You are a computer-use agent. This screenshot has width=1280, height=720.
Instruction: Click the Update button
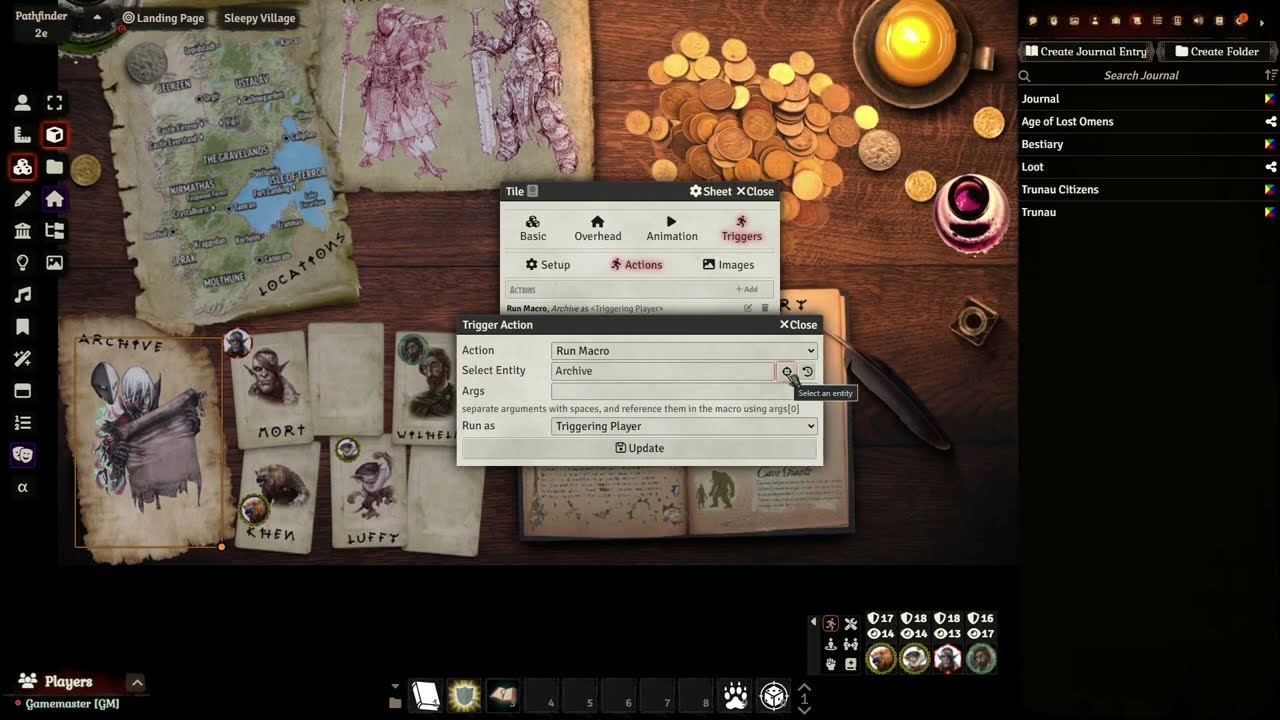pyautogui.click(x=639, y=448)
